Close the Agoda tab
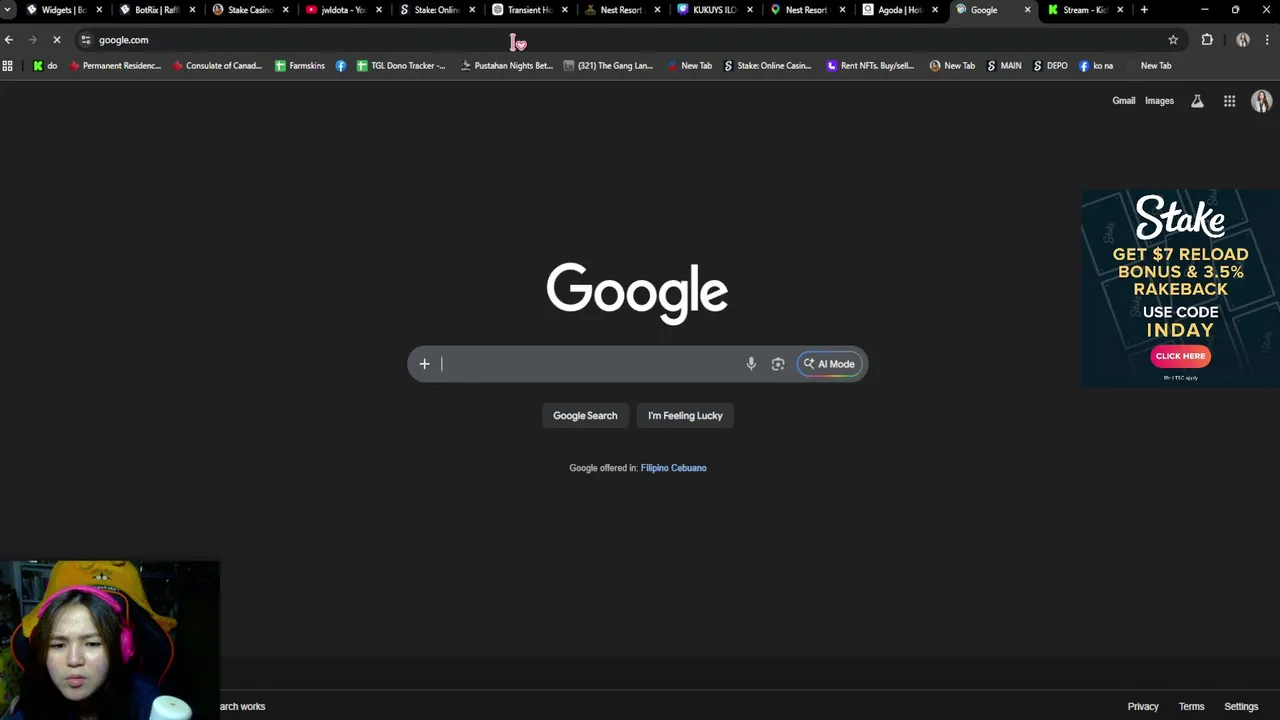The image size is (1280, 720). click(x=936, y=10)
